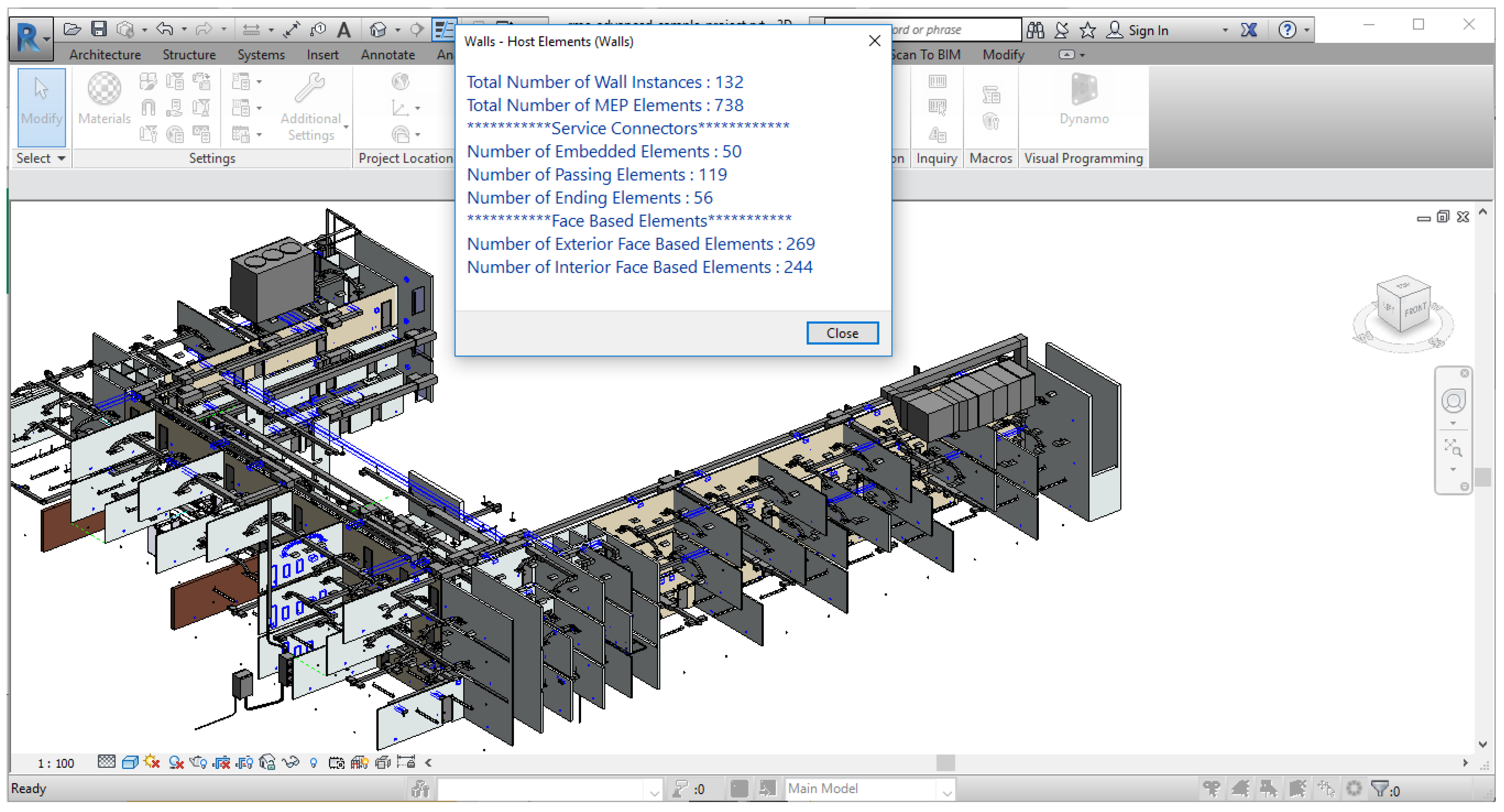Expand the Select panel dropdown
This screenshot has height=812, width=1504.
coord(40,158)
